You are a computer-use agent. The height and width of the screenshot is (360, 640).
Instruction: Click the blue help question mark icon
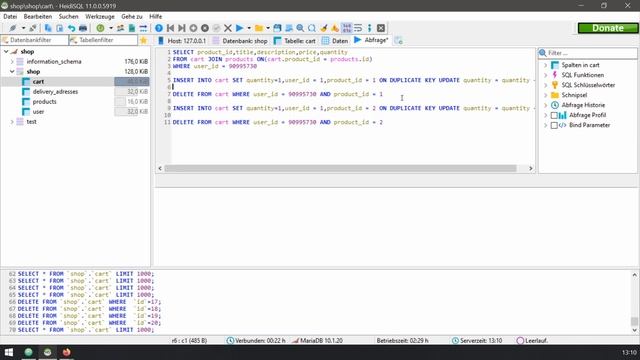[x=159, y=28]
